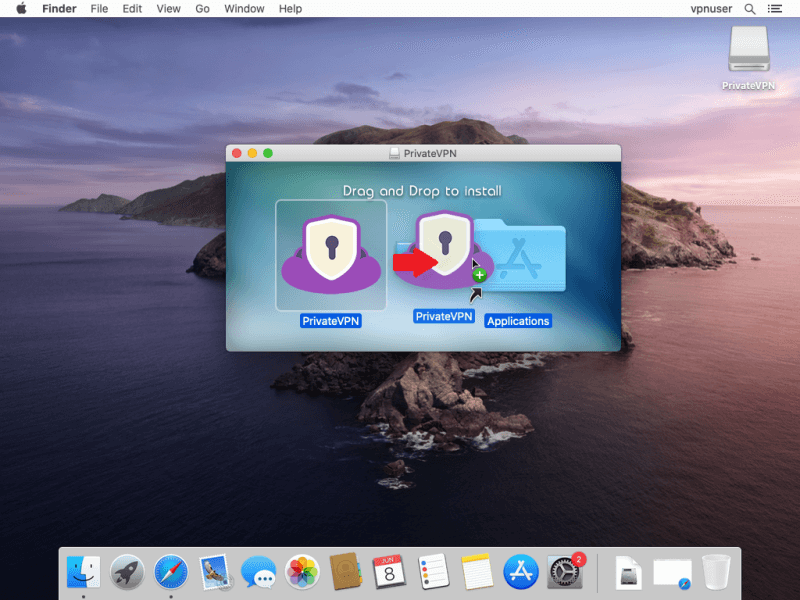The width and height of the screenshot is (800, 600).
Task: Open PrivateVPN disk volume on desktop
Action: (749, 48)
